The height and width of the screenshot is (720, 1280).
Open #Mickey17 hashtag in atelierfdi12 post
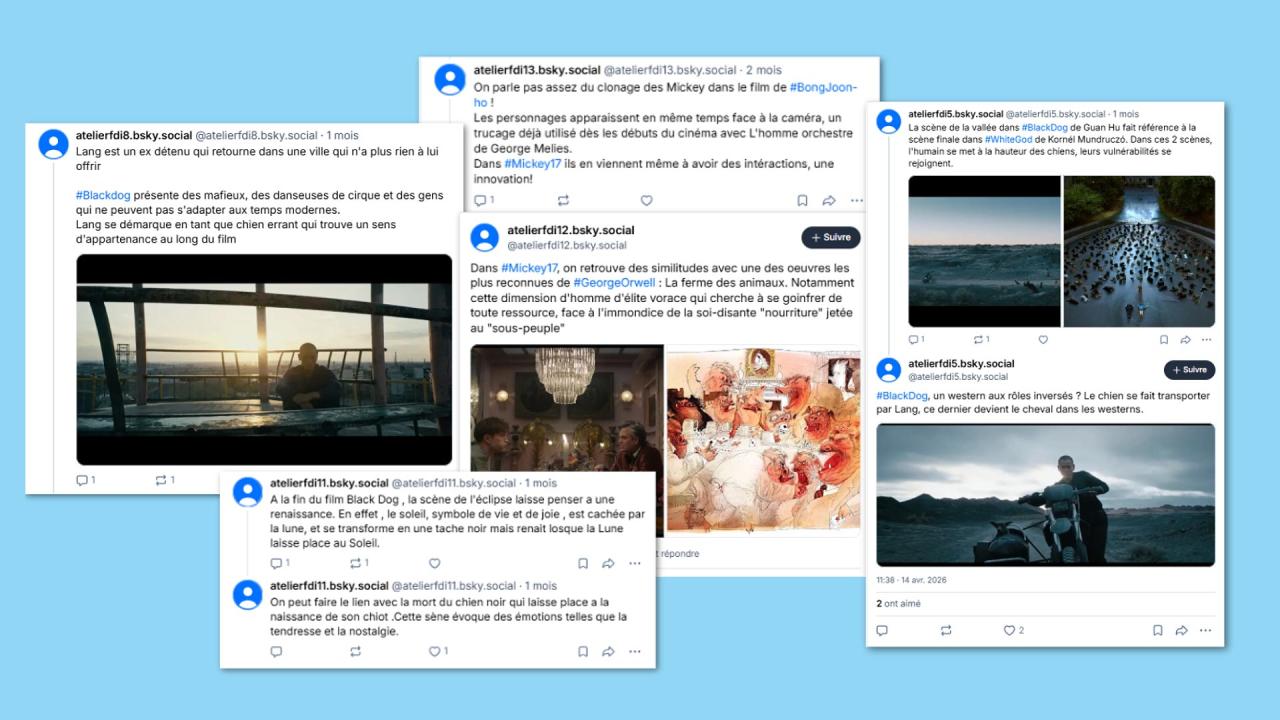point(529,268)
